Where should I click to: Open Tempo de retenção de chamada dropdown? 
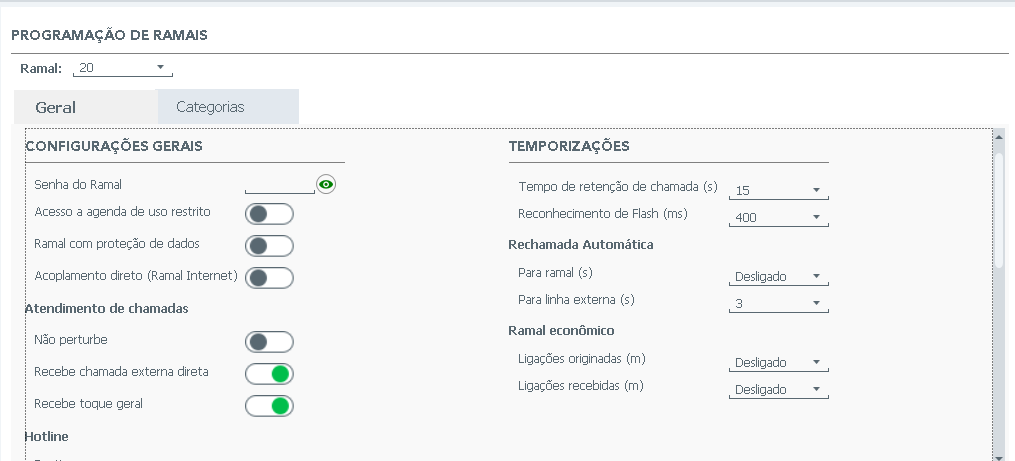779,190
